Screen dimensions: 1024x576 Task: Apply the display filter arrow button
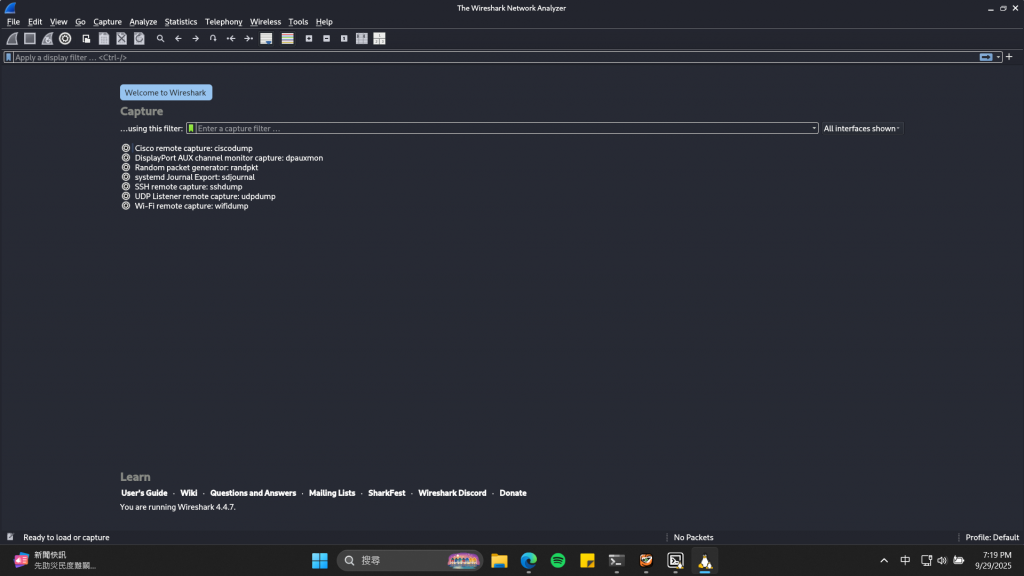pos(985,57)
